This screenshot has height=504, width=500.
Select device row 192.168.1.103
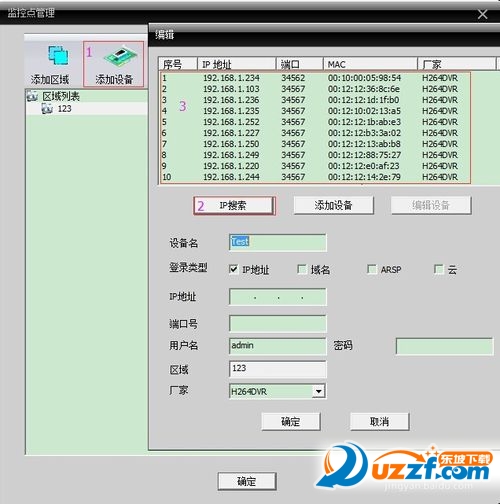[x=315, y=89]
